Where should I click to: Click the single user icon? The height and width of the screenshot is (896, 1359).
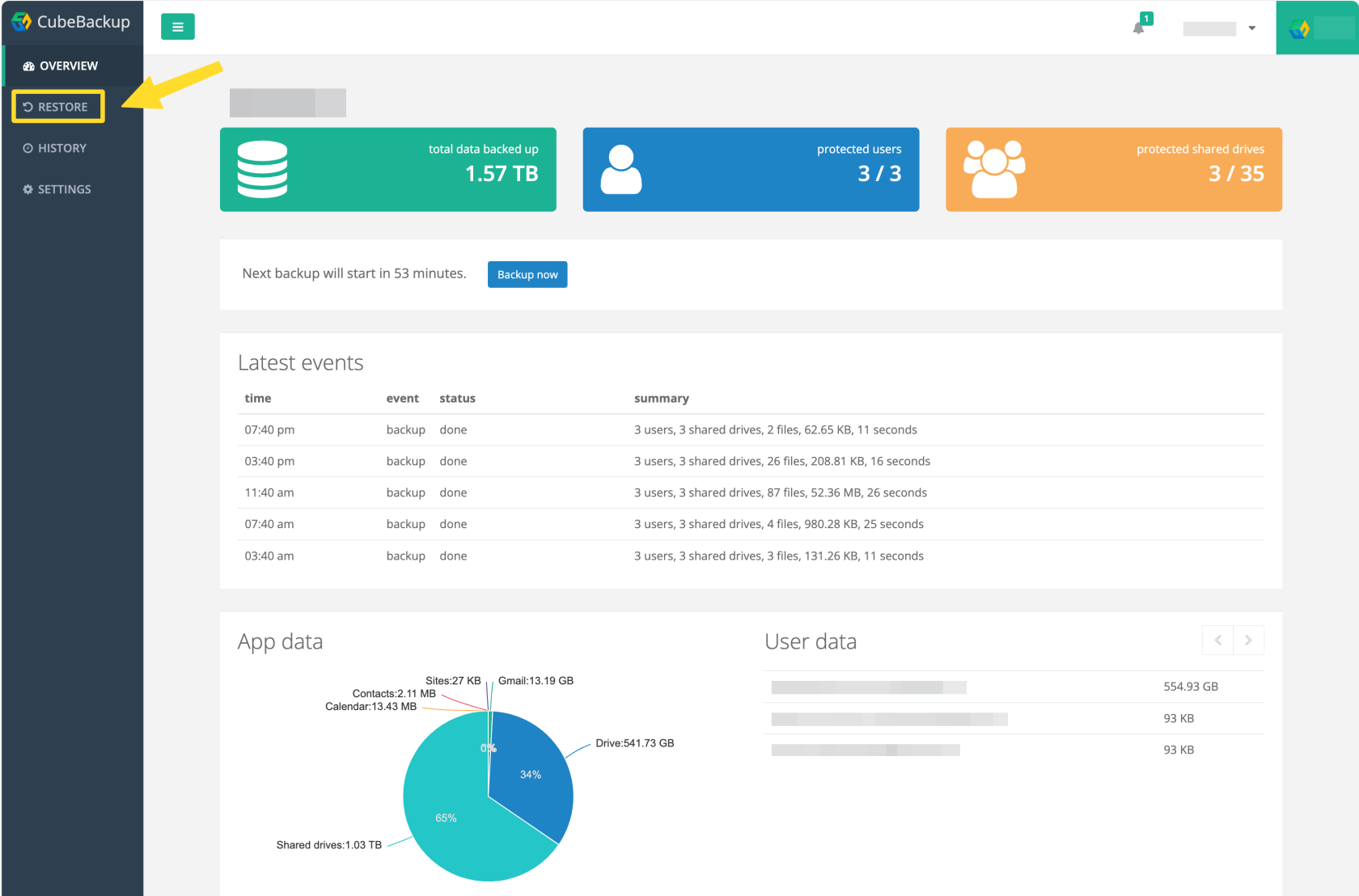tap(621, 169)
